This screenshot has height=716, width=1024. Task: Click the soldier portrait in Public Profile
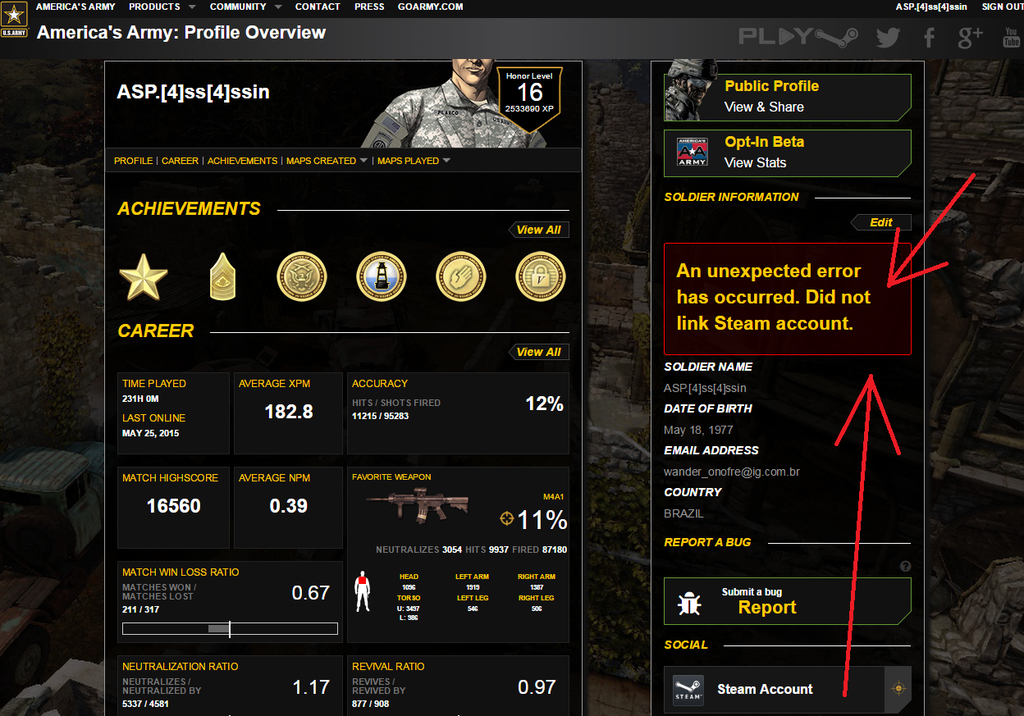click(691, 91)
